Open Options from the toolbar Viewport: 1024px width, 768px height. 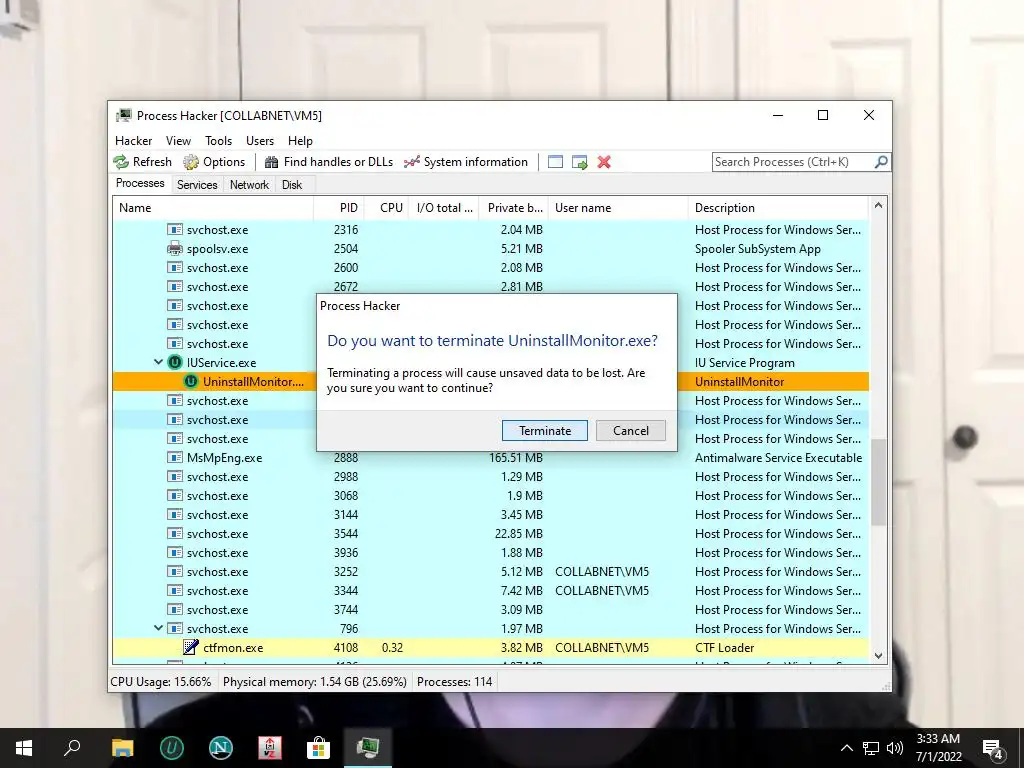(x=214, y=162)
